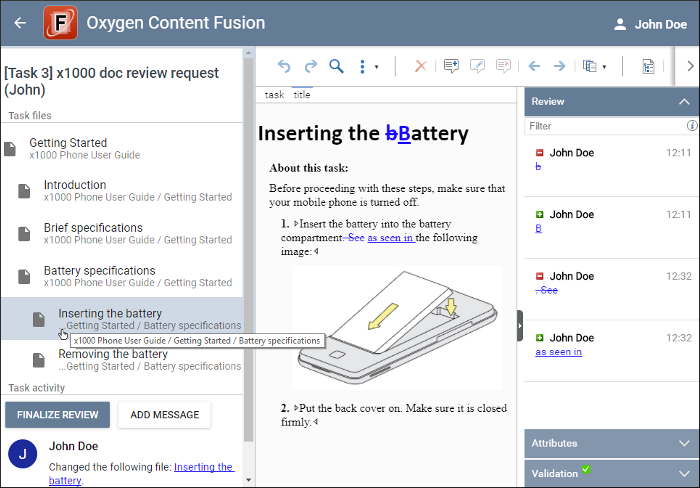Click the Add comment icon

(x=451, y=67)
